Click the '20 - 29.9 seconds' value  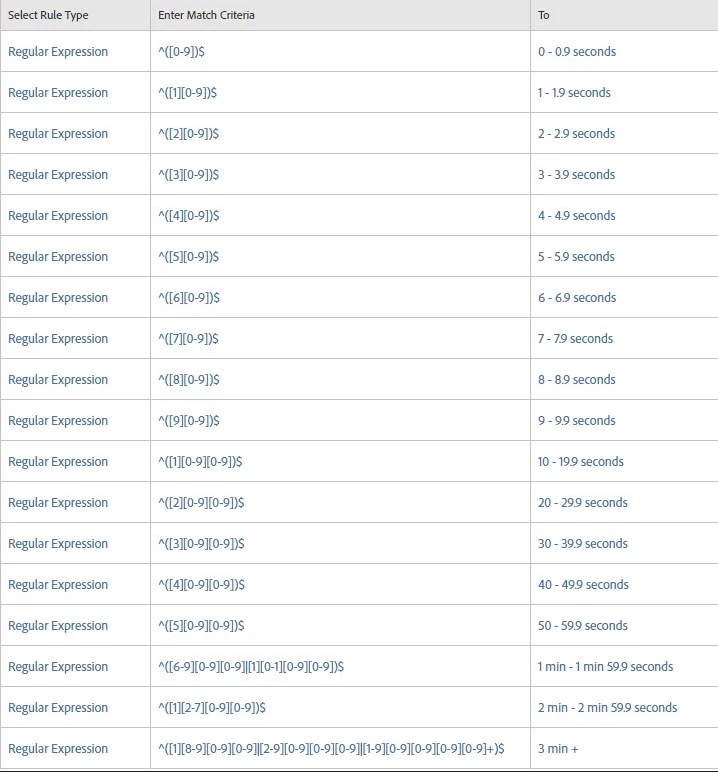pos(583,503)
